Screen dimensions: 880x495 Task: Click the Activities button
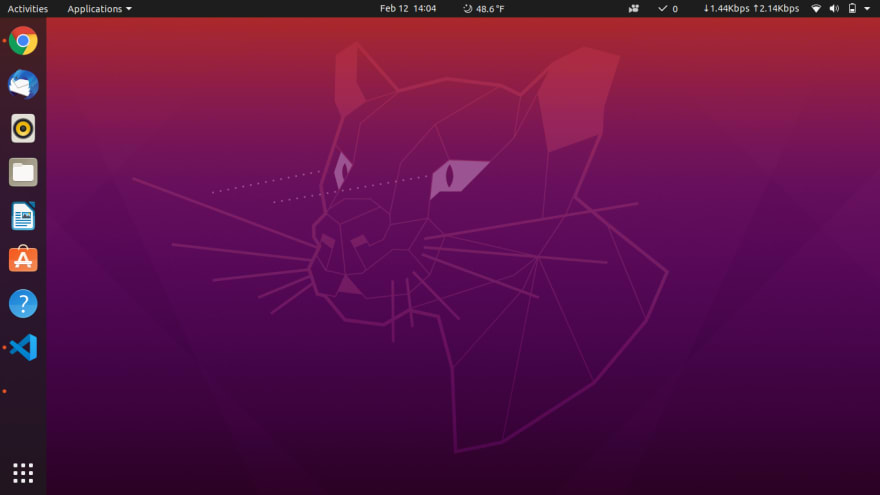(28, 8)
